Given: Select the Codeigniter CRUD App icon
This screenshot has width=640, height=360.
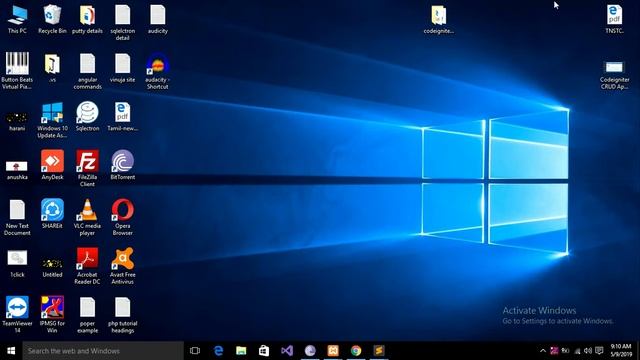Looking at the screenshot, I should (614, 75).
